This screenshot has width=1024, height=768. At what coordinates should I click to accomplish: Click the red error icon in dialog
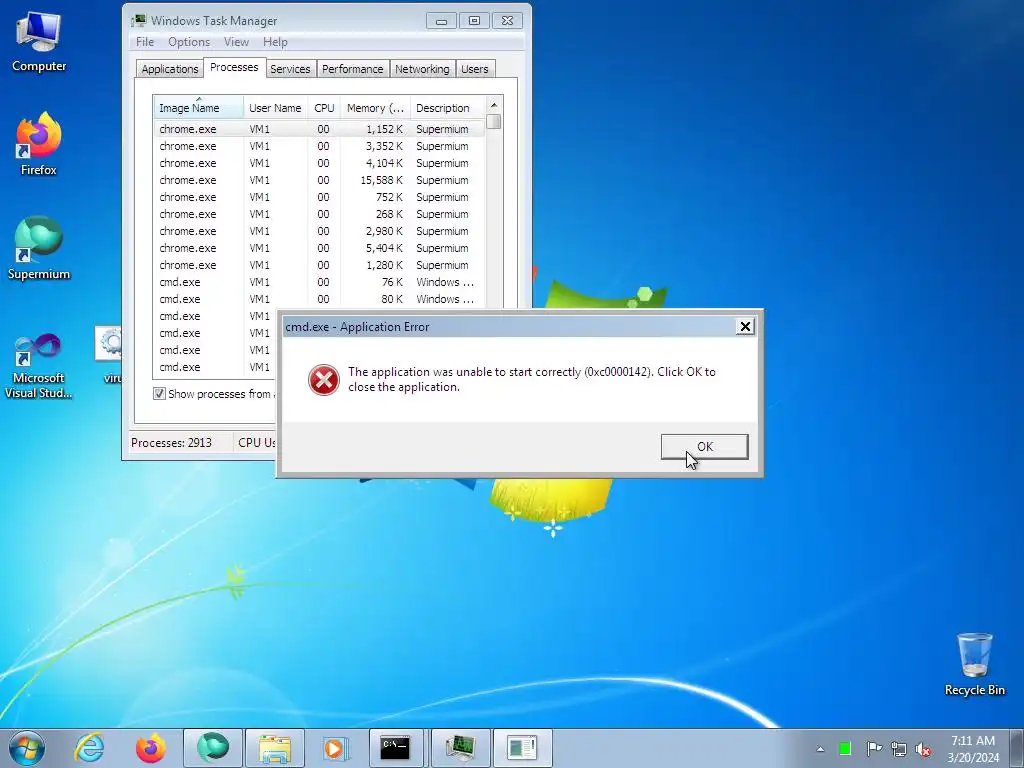tap(324, 380)
